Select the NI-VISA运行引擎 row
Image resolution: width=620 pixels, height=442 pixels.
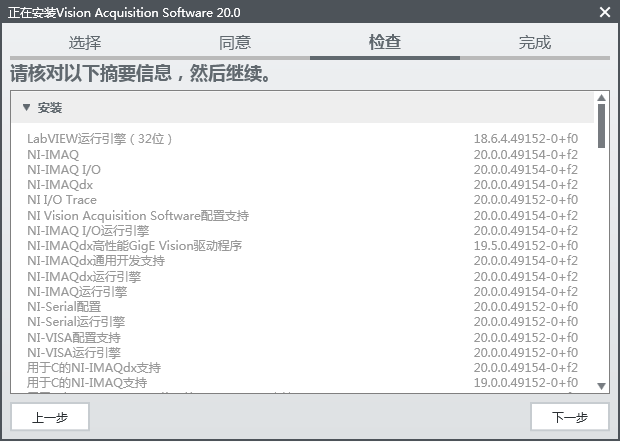click(x=302, y=352)
